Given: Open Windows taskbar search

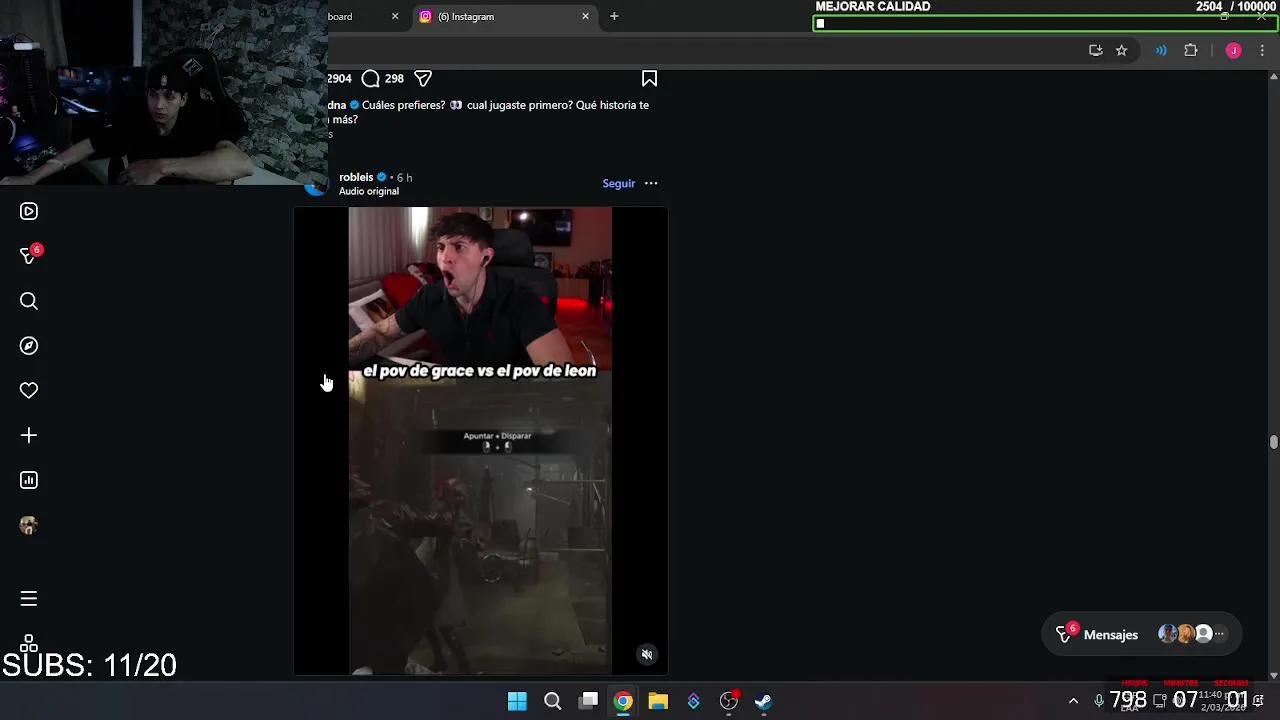Looking at the screenshot, I should (x=552, y=701).
